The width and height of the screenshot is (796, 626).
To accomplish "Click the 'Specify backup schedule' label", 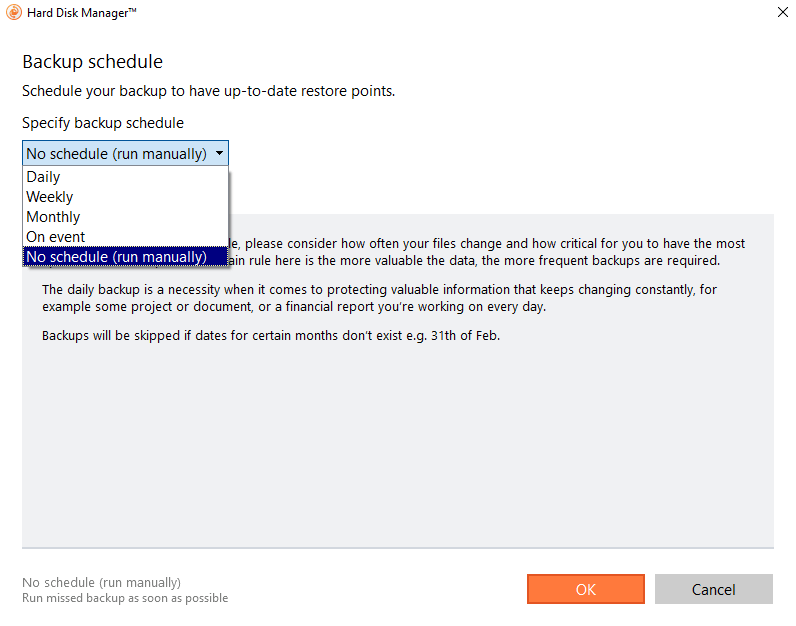I will [x=103, y=123].
